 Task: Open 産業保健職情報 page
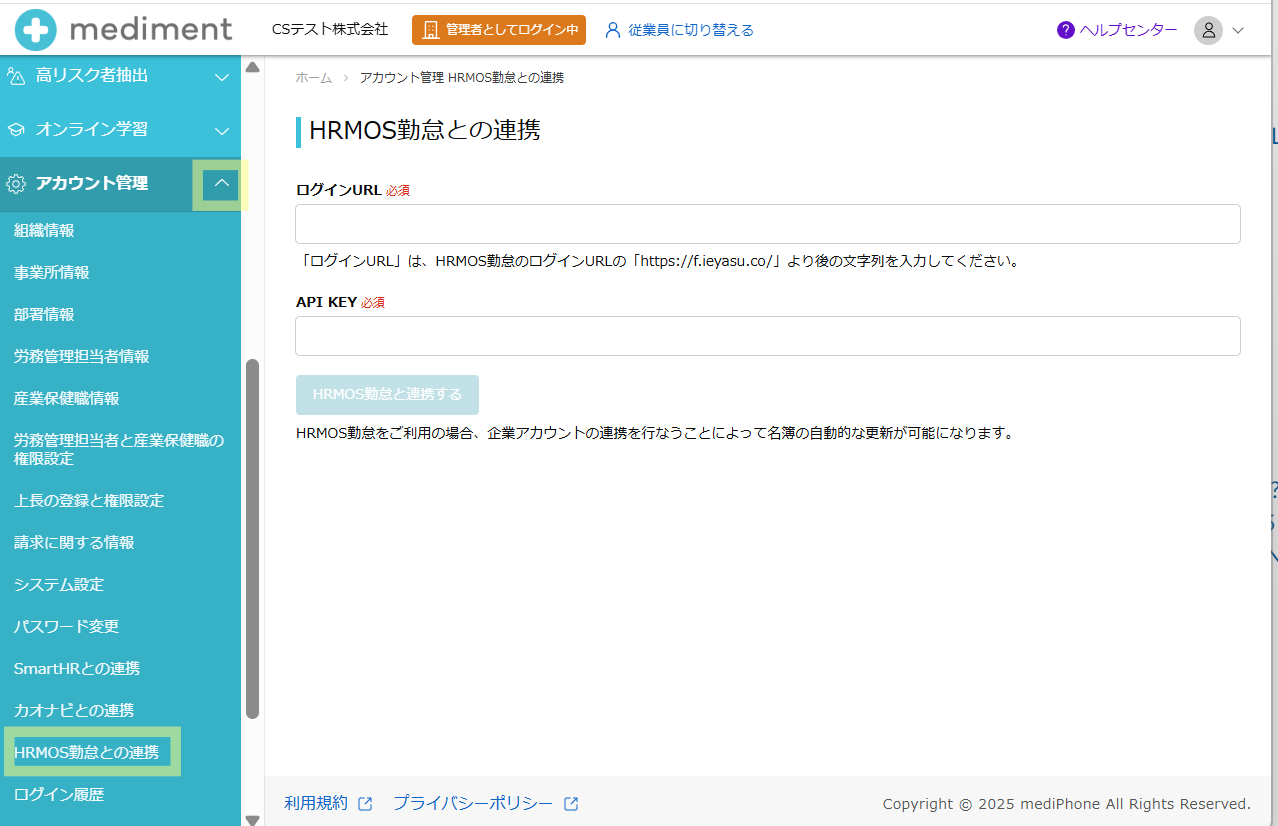click(66, 398)
